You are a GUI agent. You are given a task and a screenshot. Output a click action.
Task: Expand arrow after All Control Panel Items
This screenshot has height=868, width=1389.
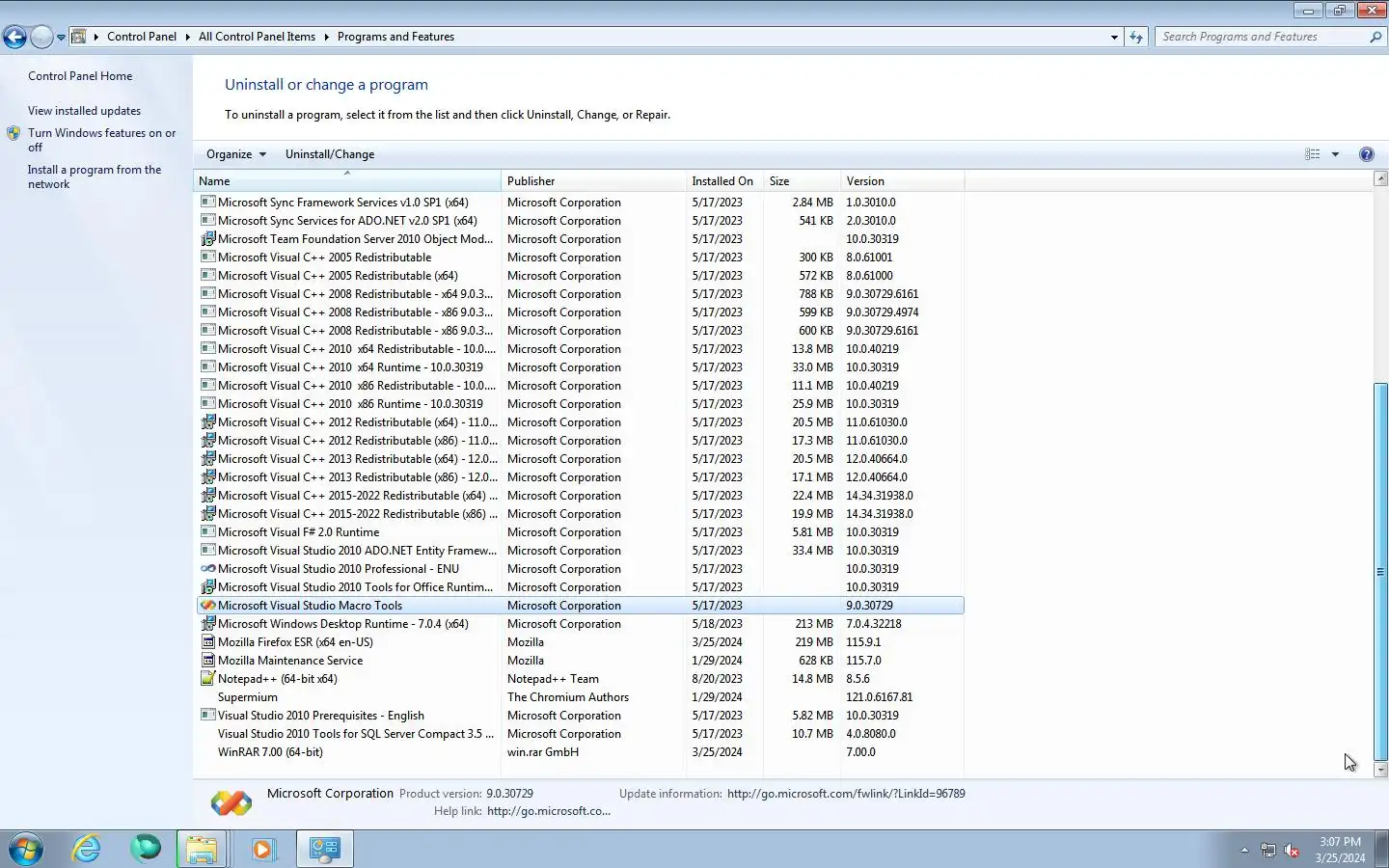[326, 37]
